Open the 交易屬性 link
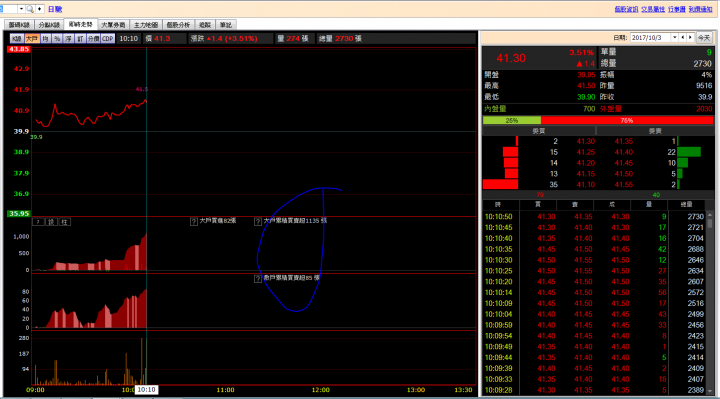The height and width of the screenshot is (399, 720). tap(653, 9)
